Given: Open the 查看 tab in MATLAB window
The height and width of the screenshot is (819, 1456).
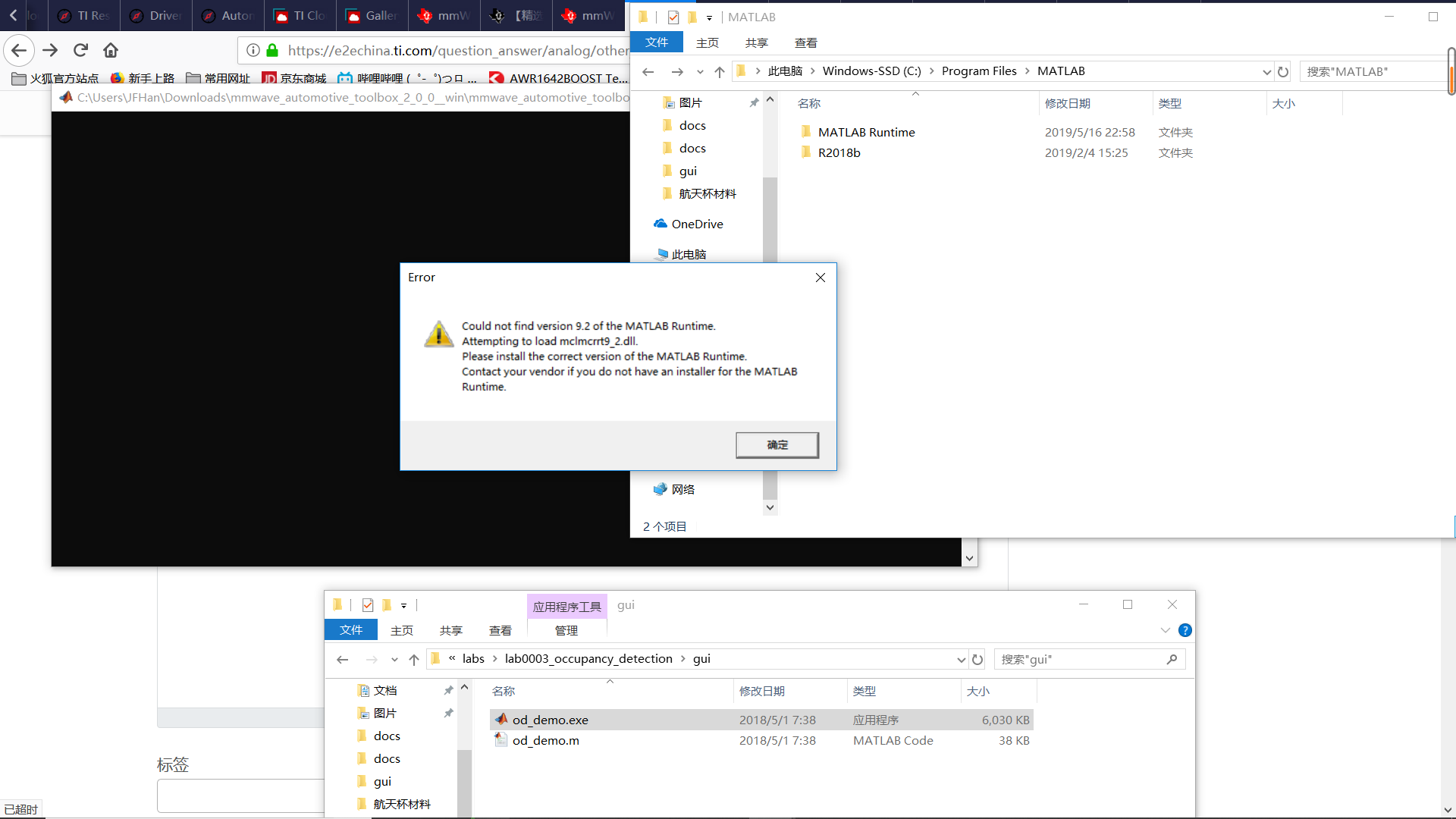Looking at the screenshot, I should pyautogui.click(x=805, y=42).
